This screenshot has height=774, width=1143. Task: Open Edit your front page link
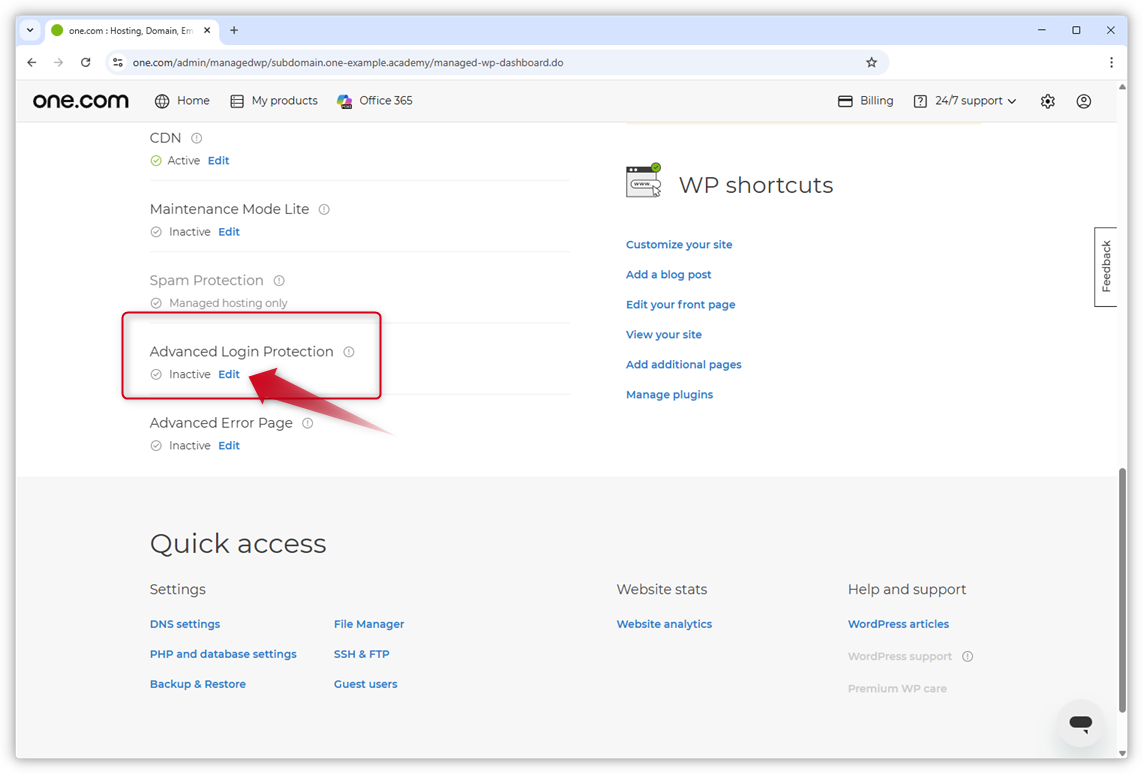pyautogui.click(x=680, y=305)
